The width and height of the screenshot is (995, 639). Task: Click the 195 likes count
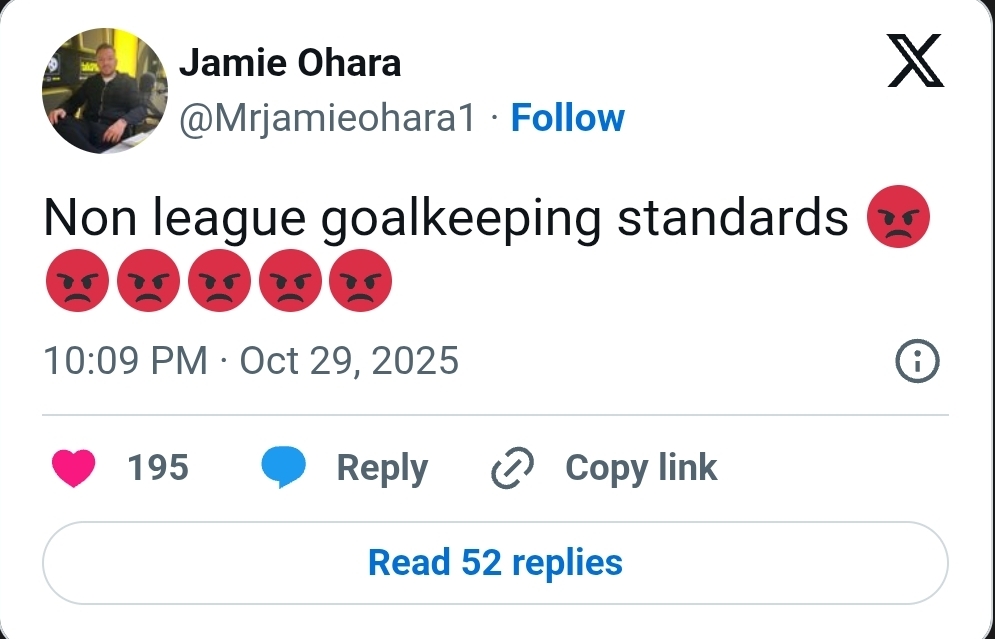(x=158, y=468)
